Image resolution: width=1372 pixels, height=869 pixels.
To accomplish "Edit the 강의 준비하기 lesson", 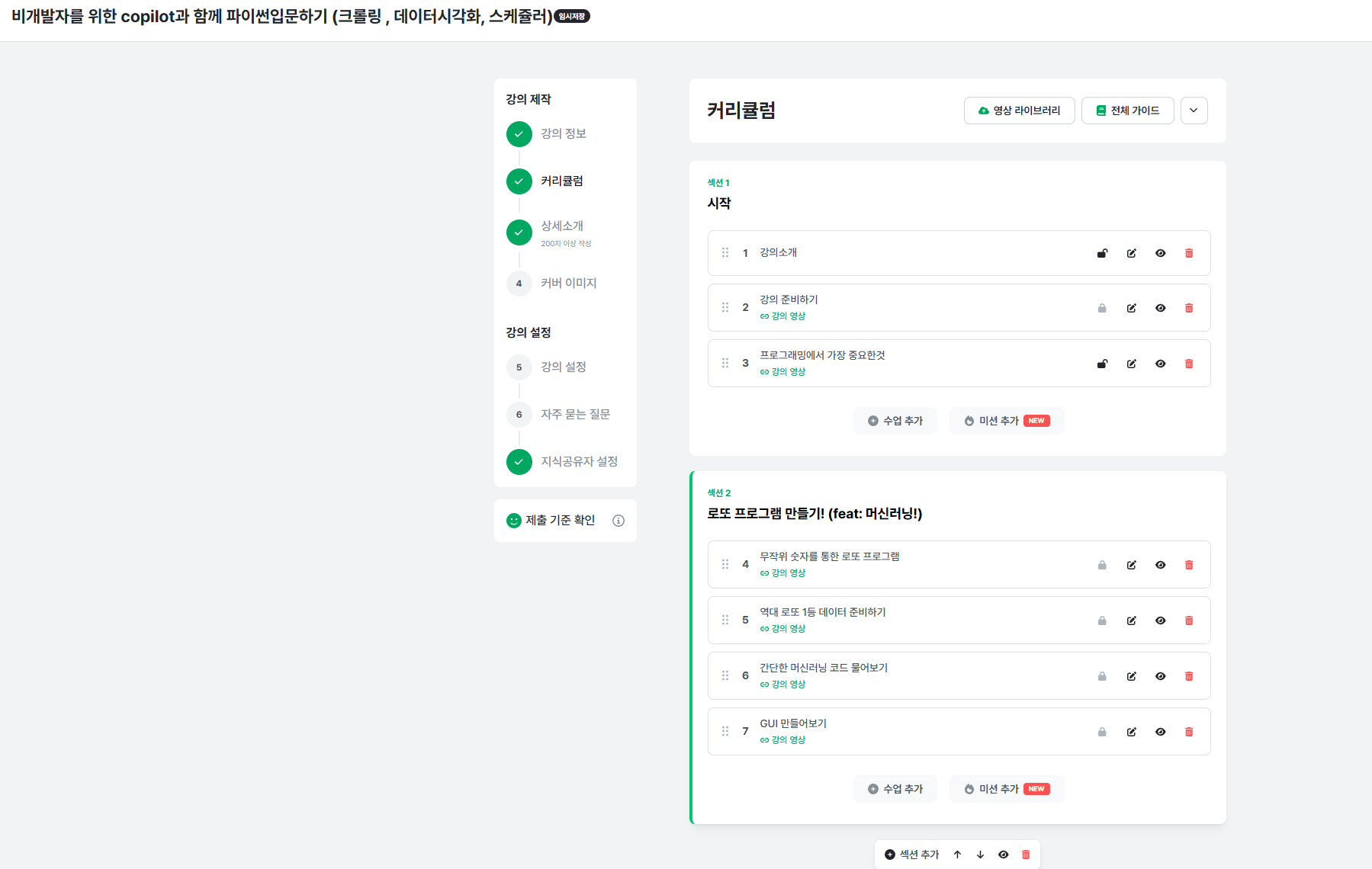I will 1131,308.
